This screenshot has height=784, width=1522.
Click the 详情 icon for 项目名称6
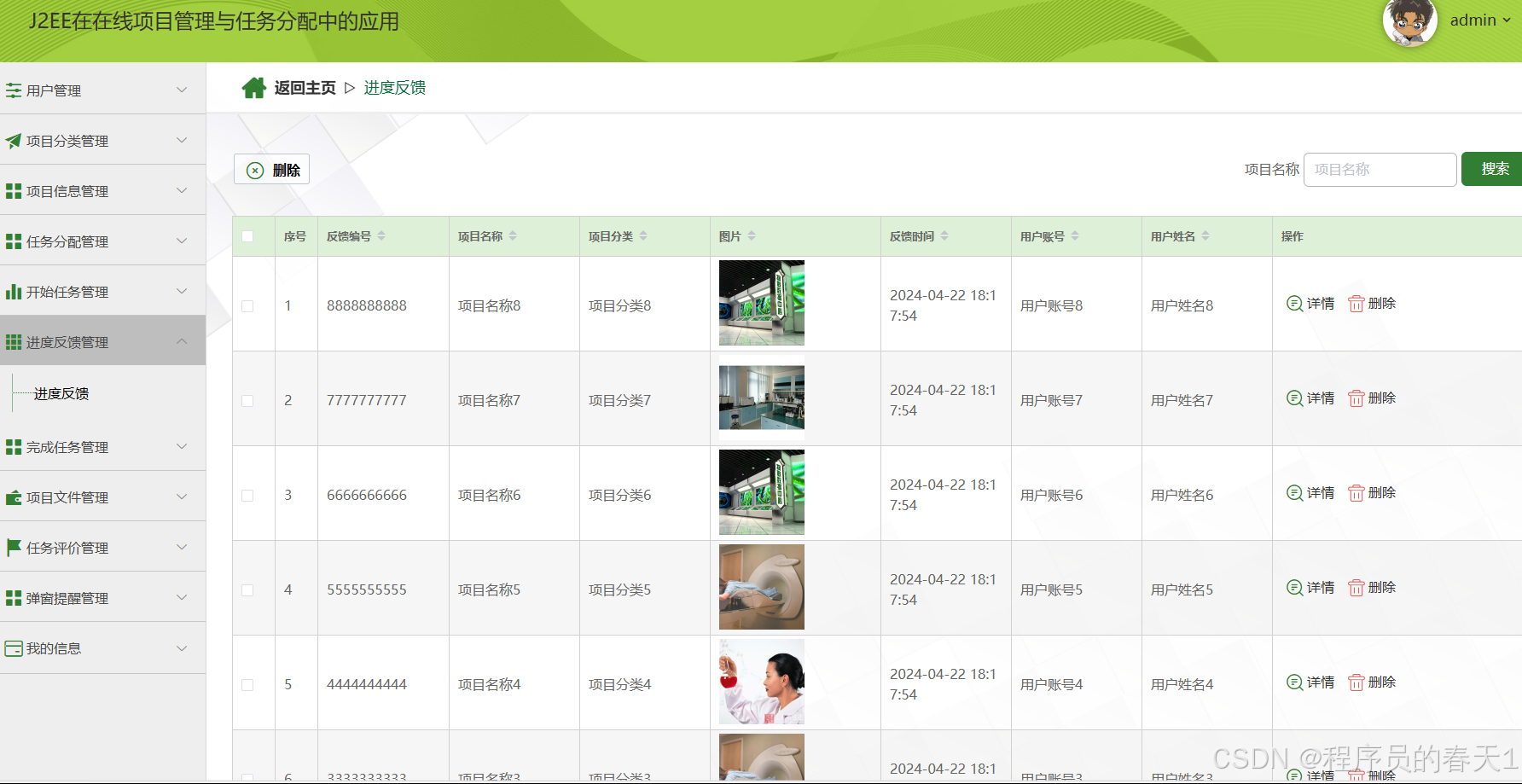[x=1294, y=493]
